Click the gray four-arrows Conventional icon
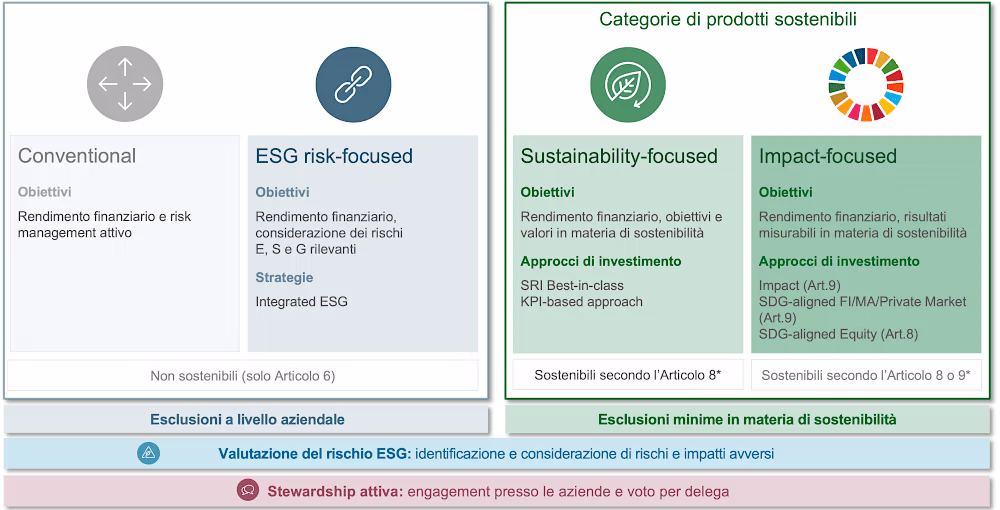The image size is (1000, 510). coord(125,84)
